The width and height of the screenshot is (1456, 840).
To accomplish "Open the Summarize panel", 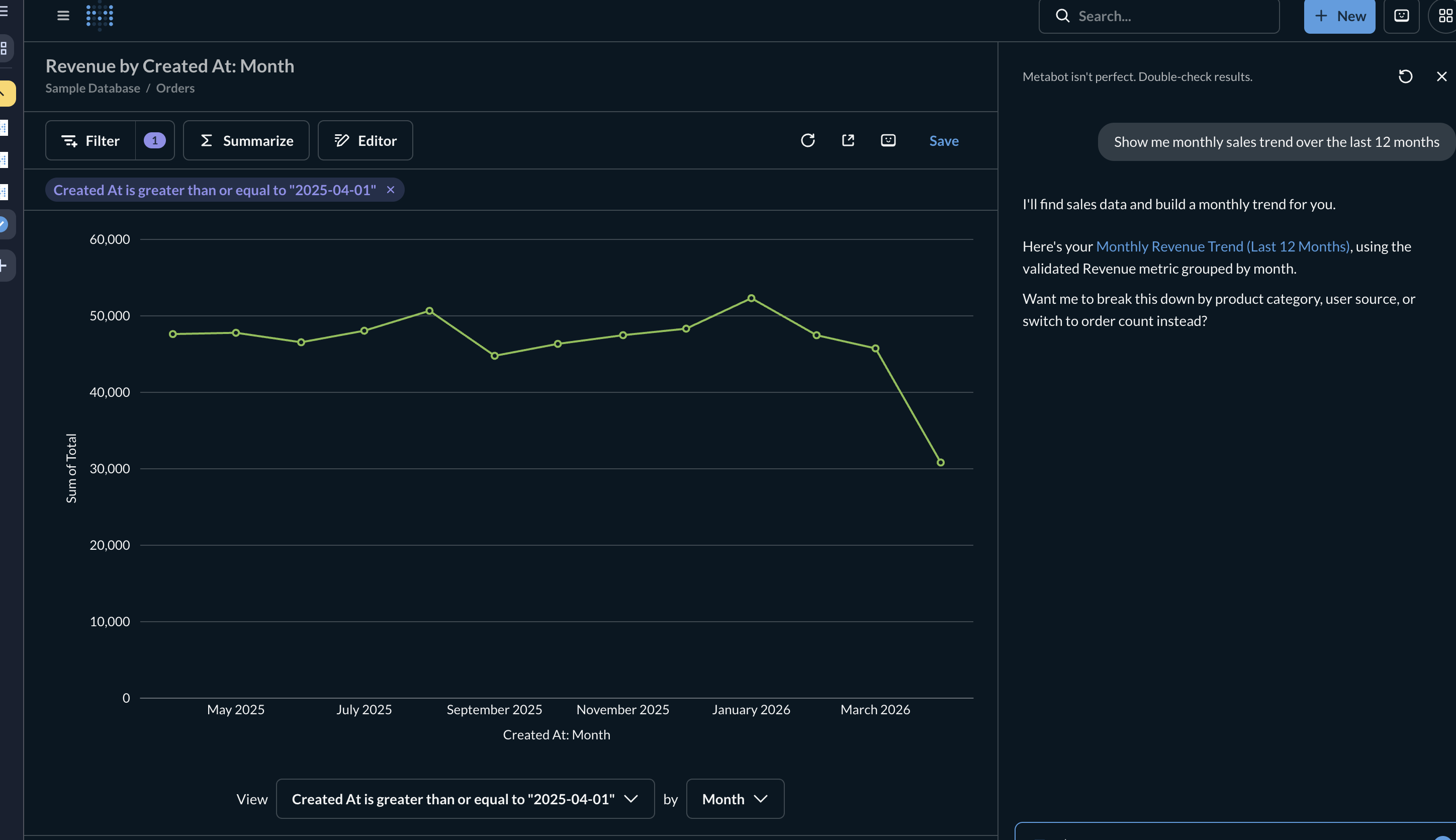I will [246, 140].
